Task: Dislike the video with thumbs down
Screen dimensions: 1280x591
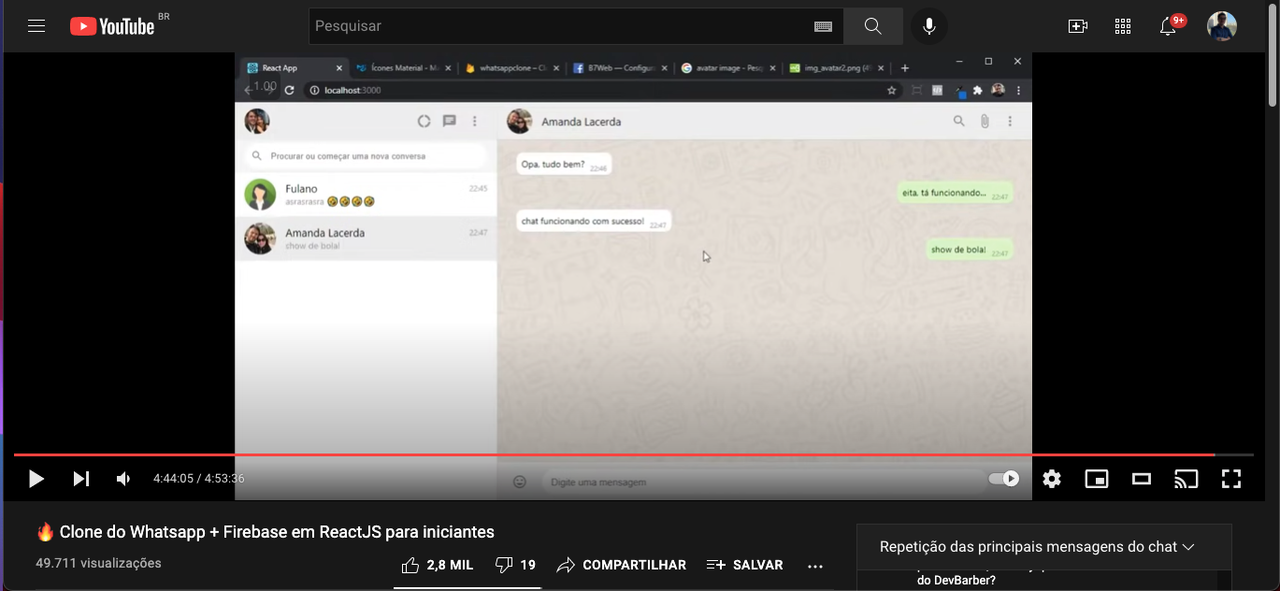Action: 516,565
